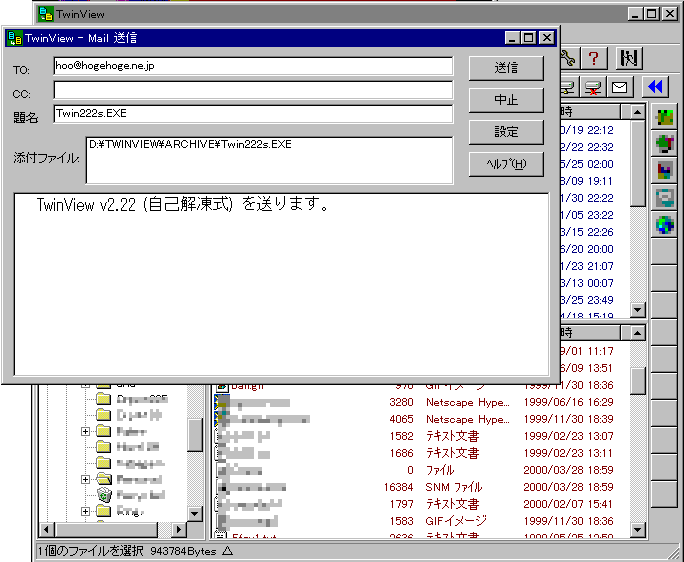684x562 pixels.
Task: Click the blue double left arrow icon
Action: (655, 87)
